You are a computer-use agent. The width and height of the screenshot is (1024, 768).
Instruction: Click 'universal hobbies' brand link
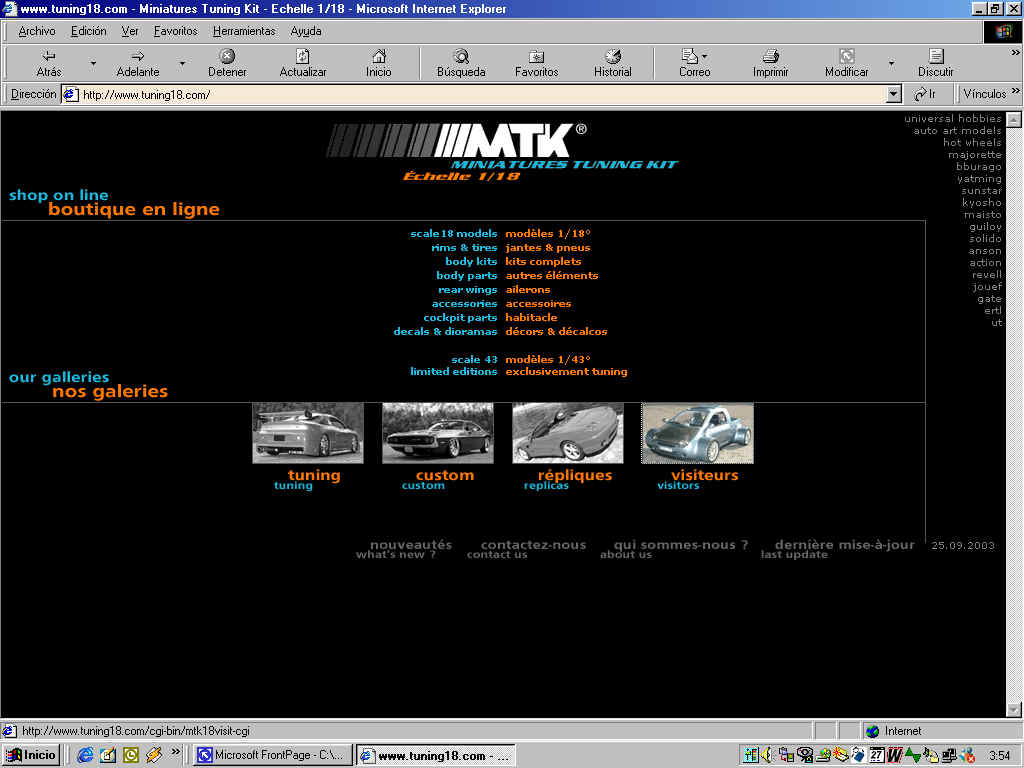(x=952, y=118)
